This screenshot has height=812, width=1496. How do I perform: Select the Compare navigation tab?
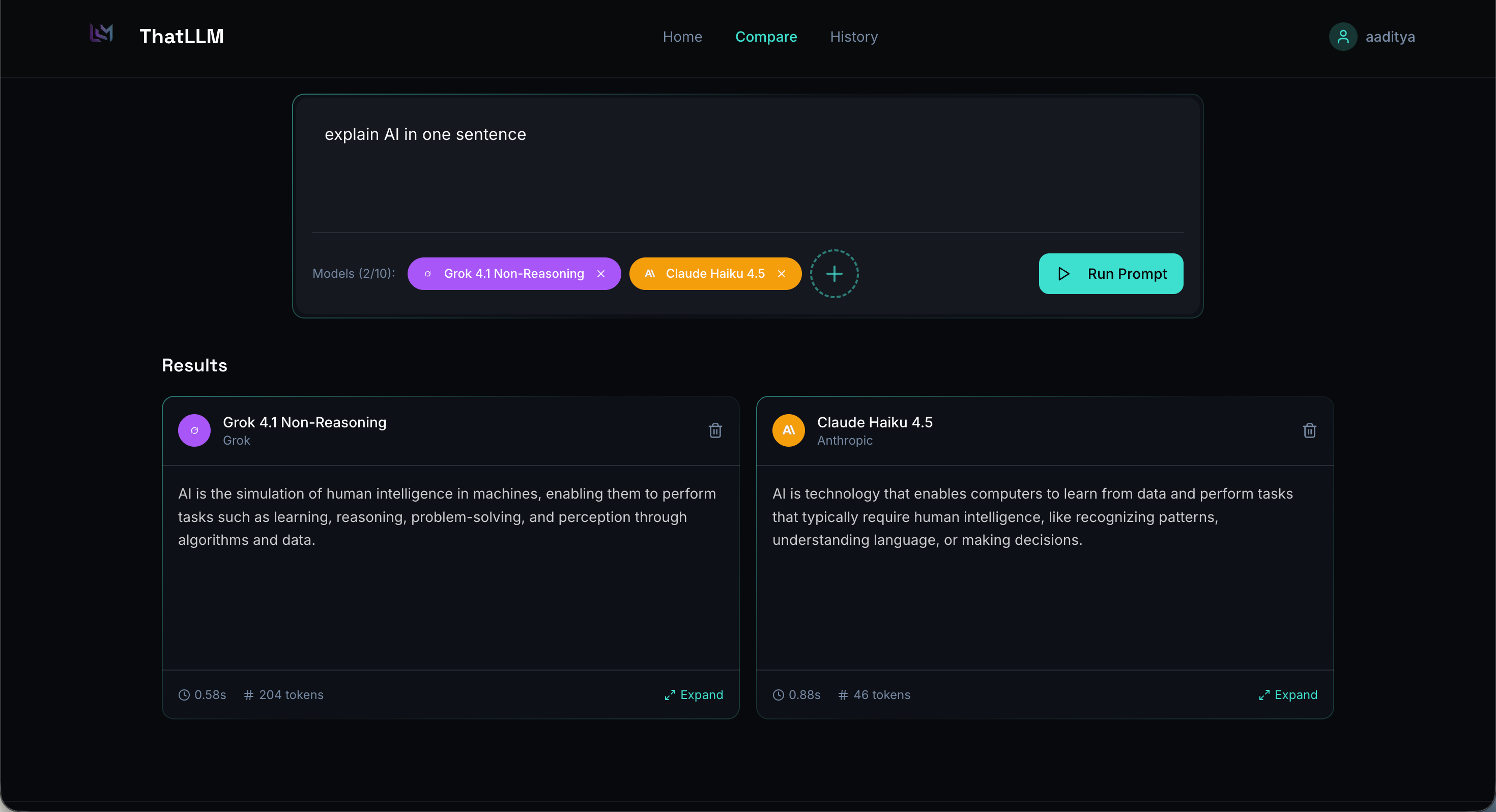(x=766, y=37)
